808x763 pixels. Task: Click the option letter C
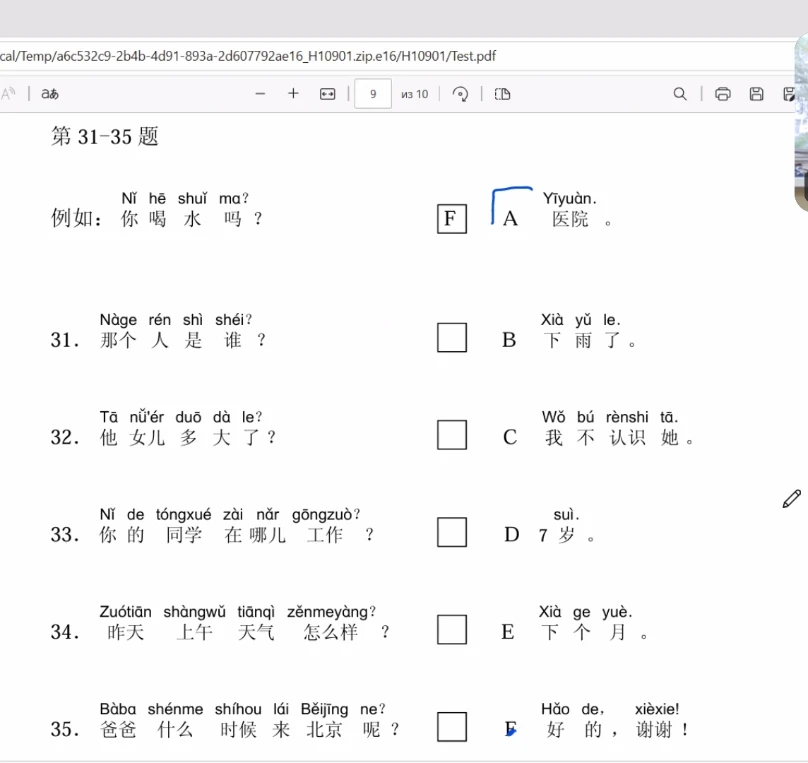510,437
